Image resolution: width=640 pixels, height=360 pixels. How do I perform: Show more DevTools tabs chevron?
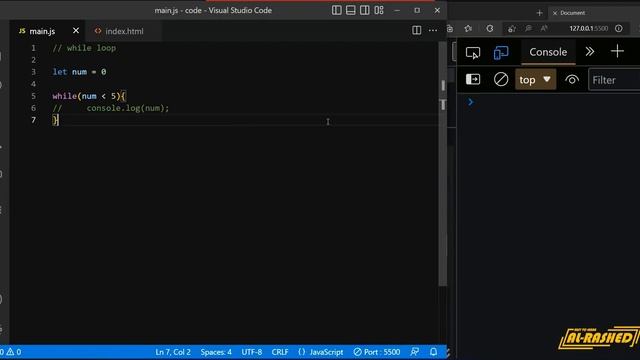pos(589,51)
